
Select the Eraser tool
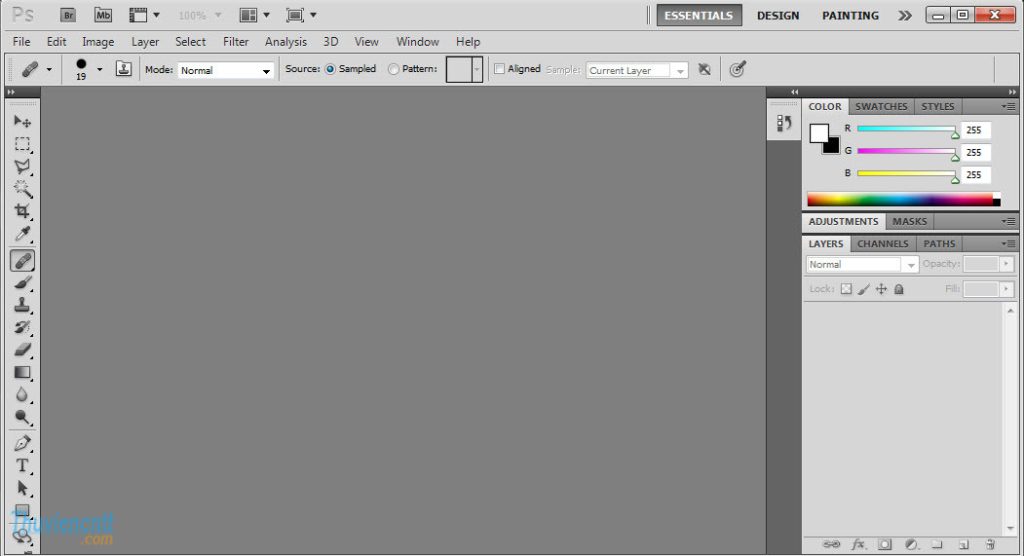click(22, 350)
